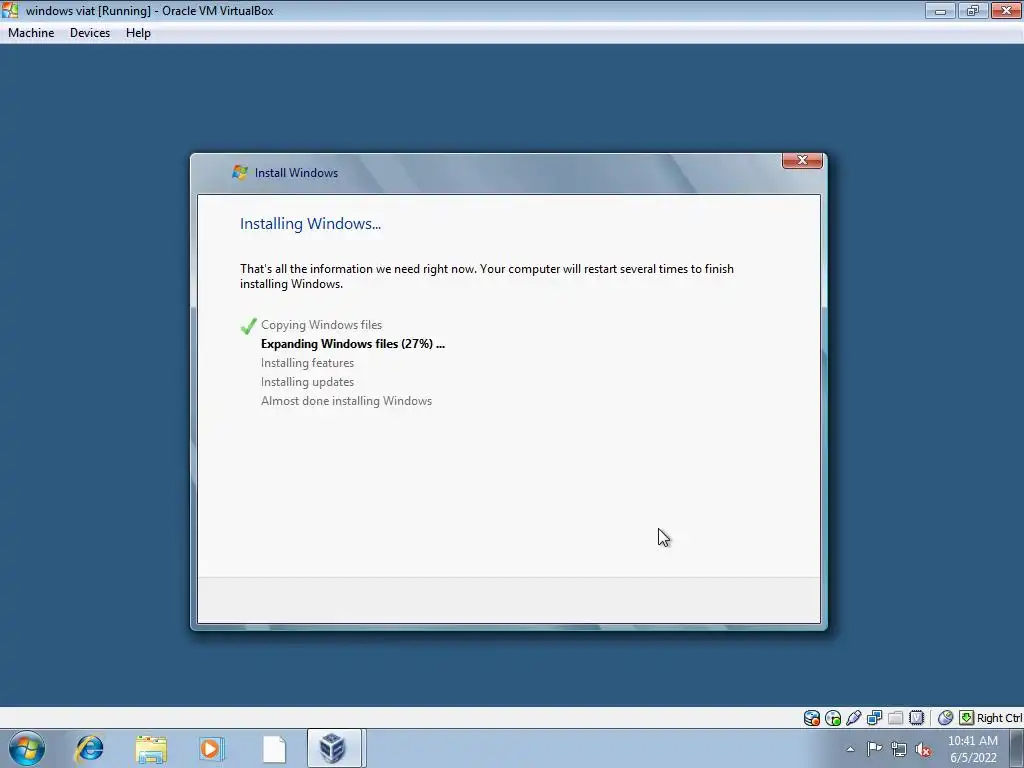
Task: Click the network adapters status icon
Action: 874,718
